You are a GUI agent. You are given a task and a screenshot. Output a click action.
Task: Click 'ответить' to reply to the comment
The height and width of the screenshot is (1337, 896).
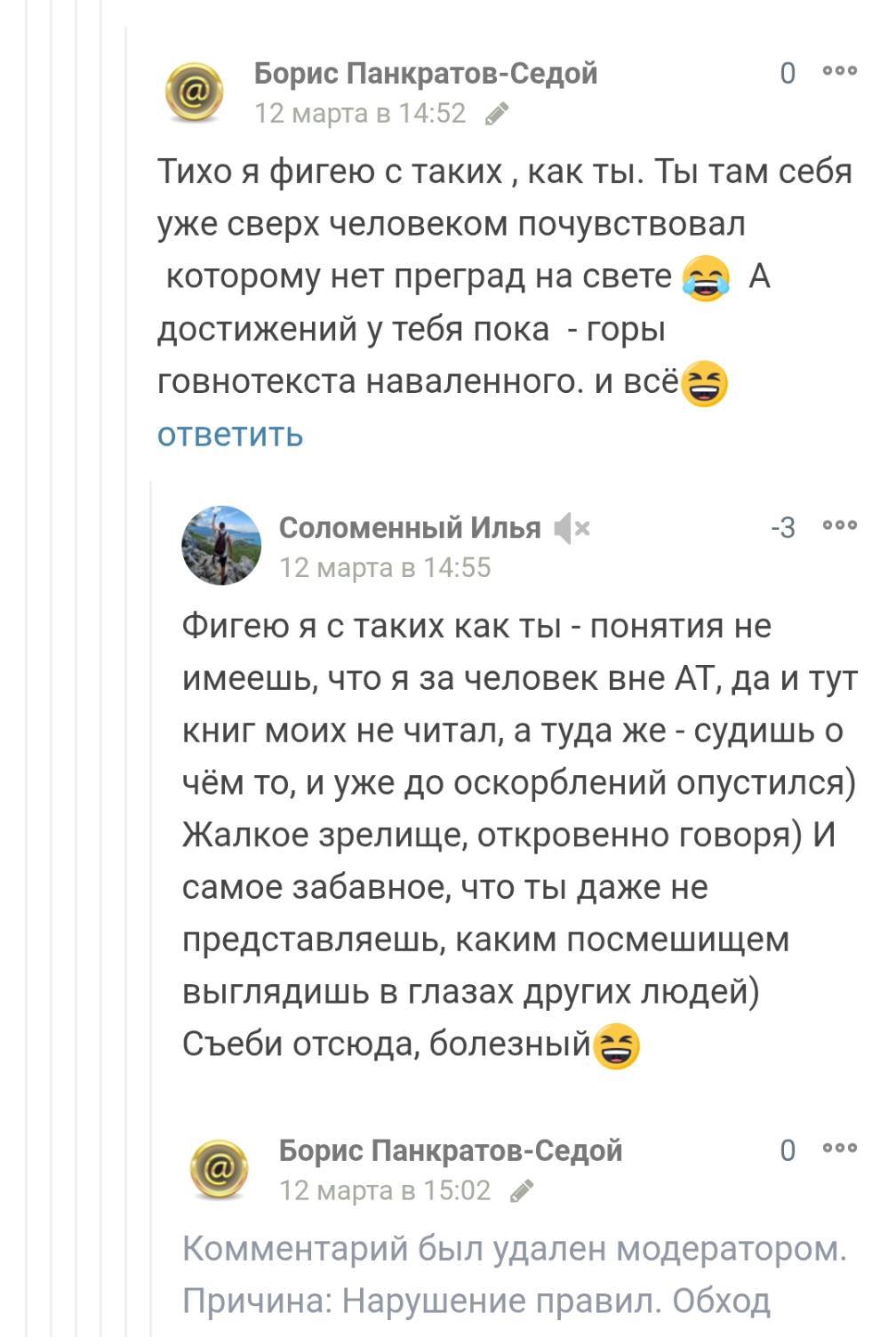pos(230,435)
